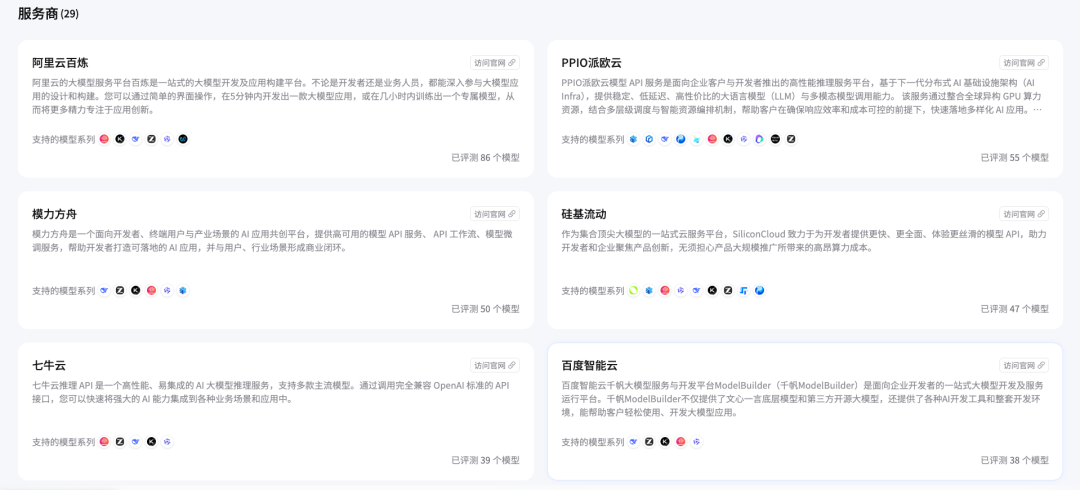Viewport: 1080px width, 490px height.
Task: Click the green ring icon in 硅基流动 card
Action: (633, 291)
